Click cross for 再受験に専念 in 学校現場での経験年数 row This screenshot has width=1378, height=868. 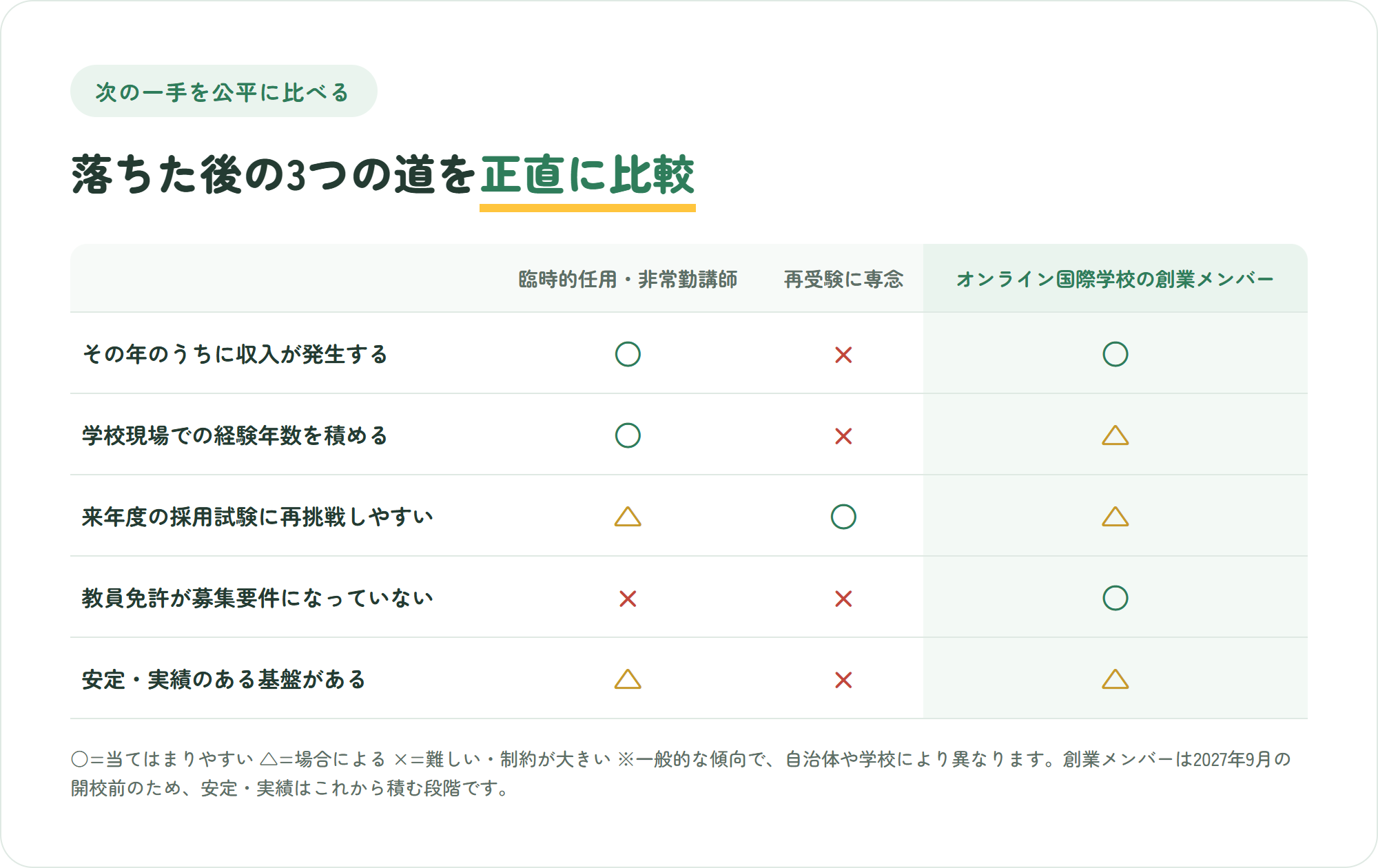(x=843, y=436)
